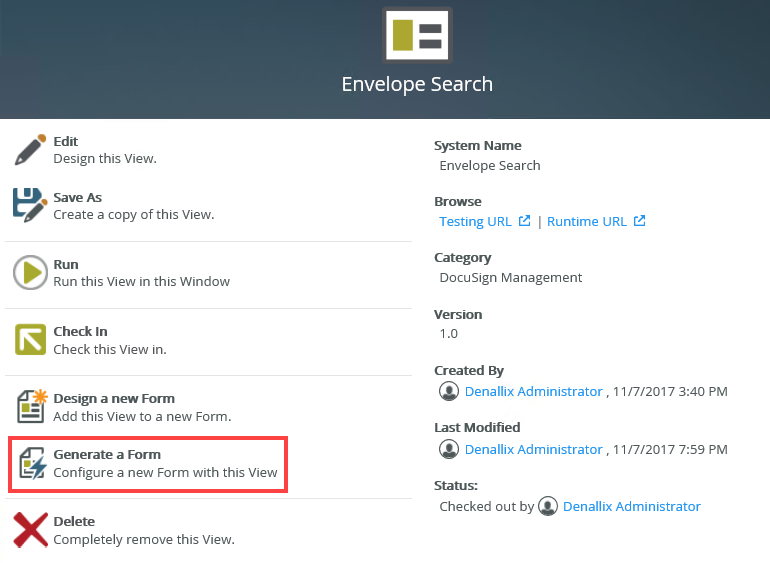Choose Delete to remove this View
The width and height of the screenshot is (770, 563).
[x=74, y=521]
